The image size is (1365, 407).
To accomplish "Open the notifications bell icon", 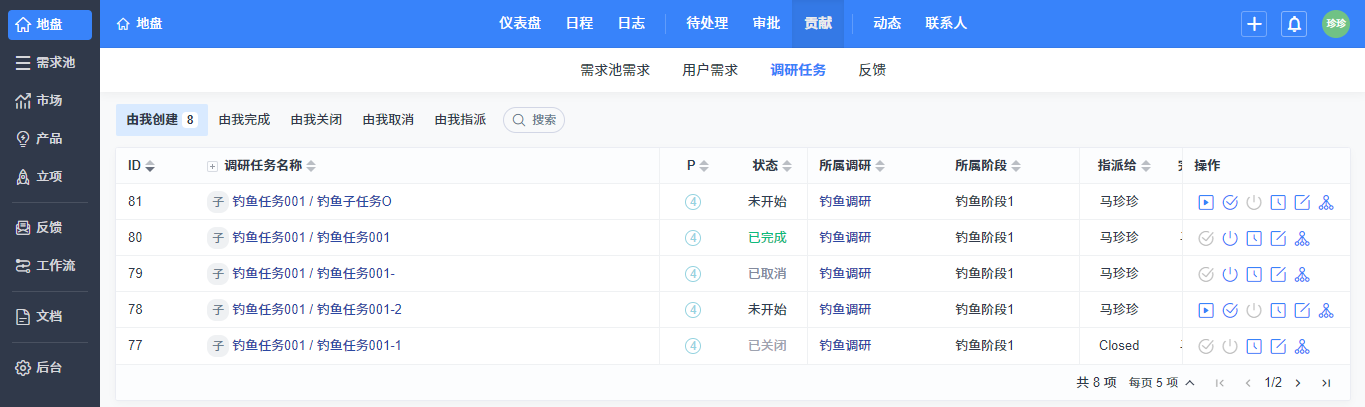I will [x=1294, y=24].
